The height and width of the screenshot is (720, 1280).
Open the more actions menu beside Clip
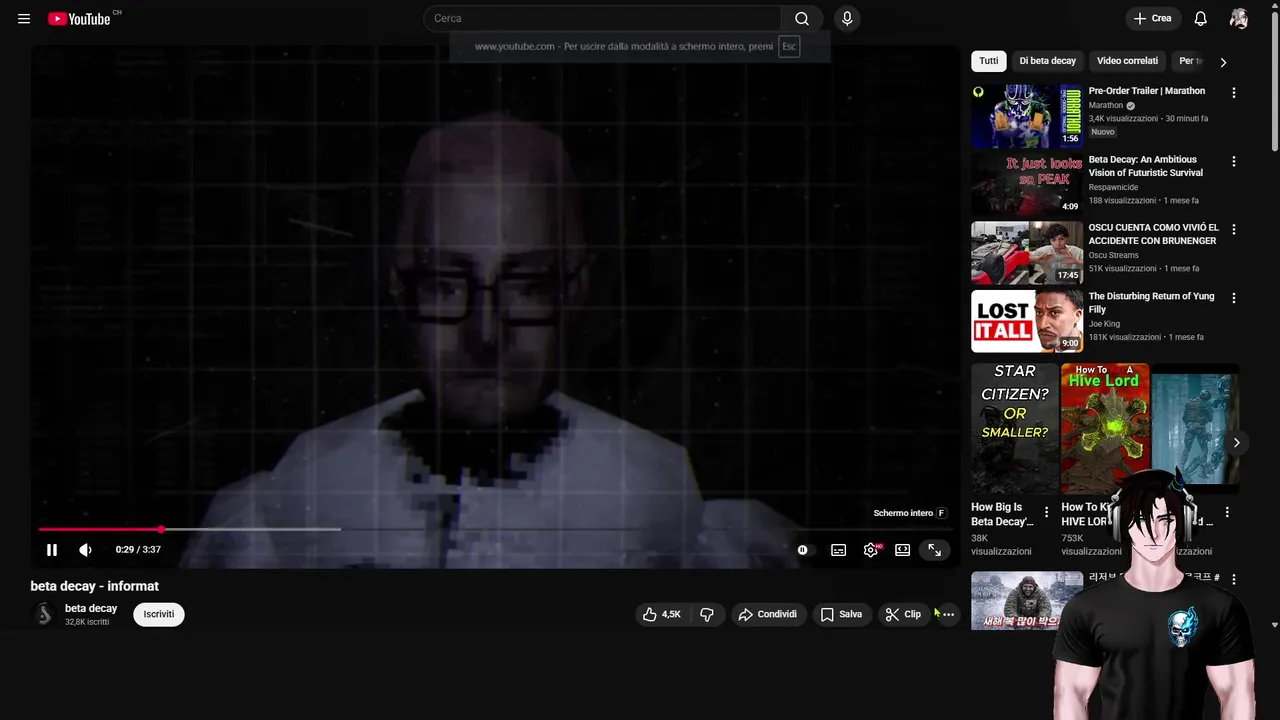click(948, 614)
